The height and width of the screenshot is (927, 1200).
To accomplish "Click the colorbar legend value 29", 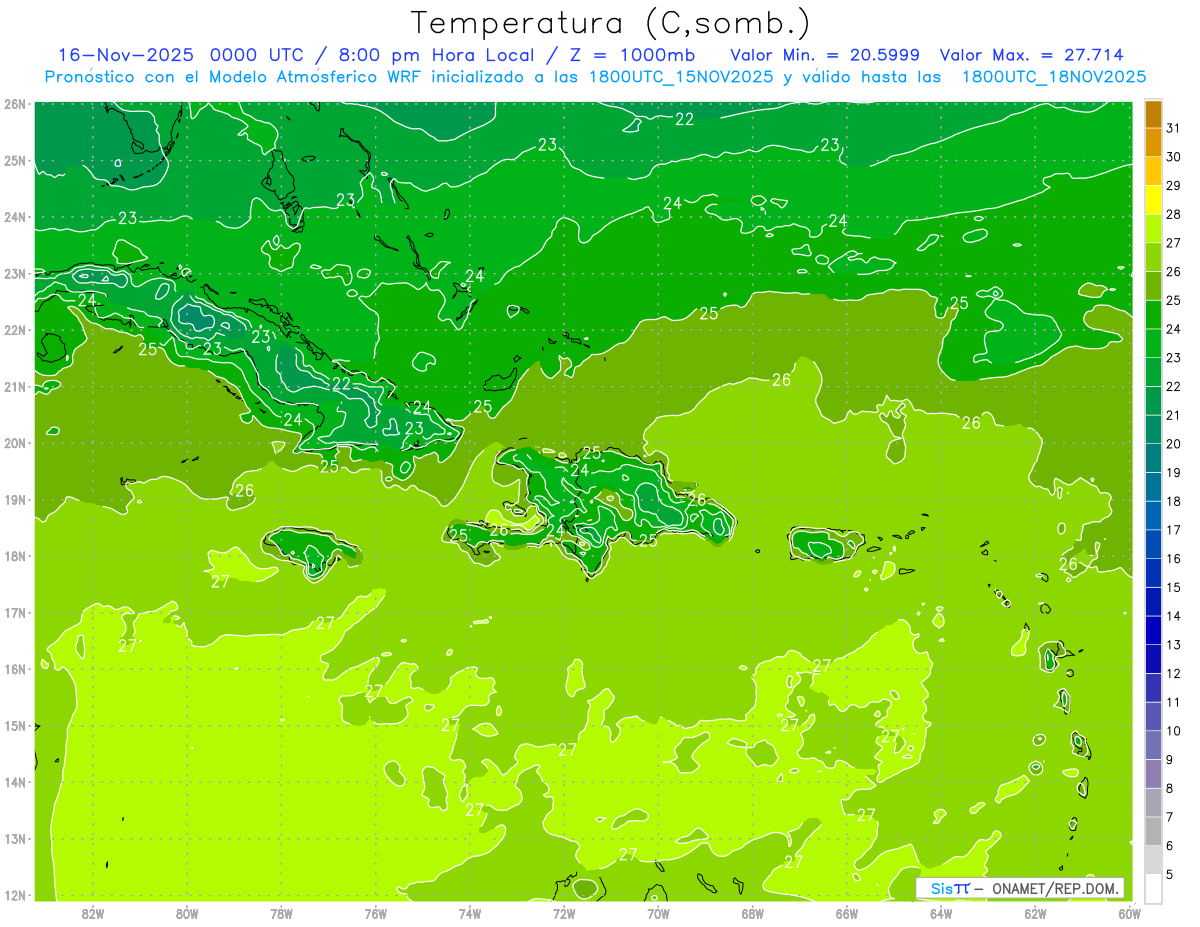I will tap(1173, 186).
